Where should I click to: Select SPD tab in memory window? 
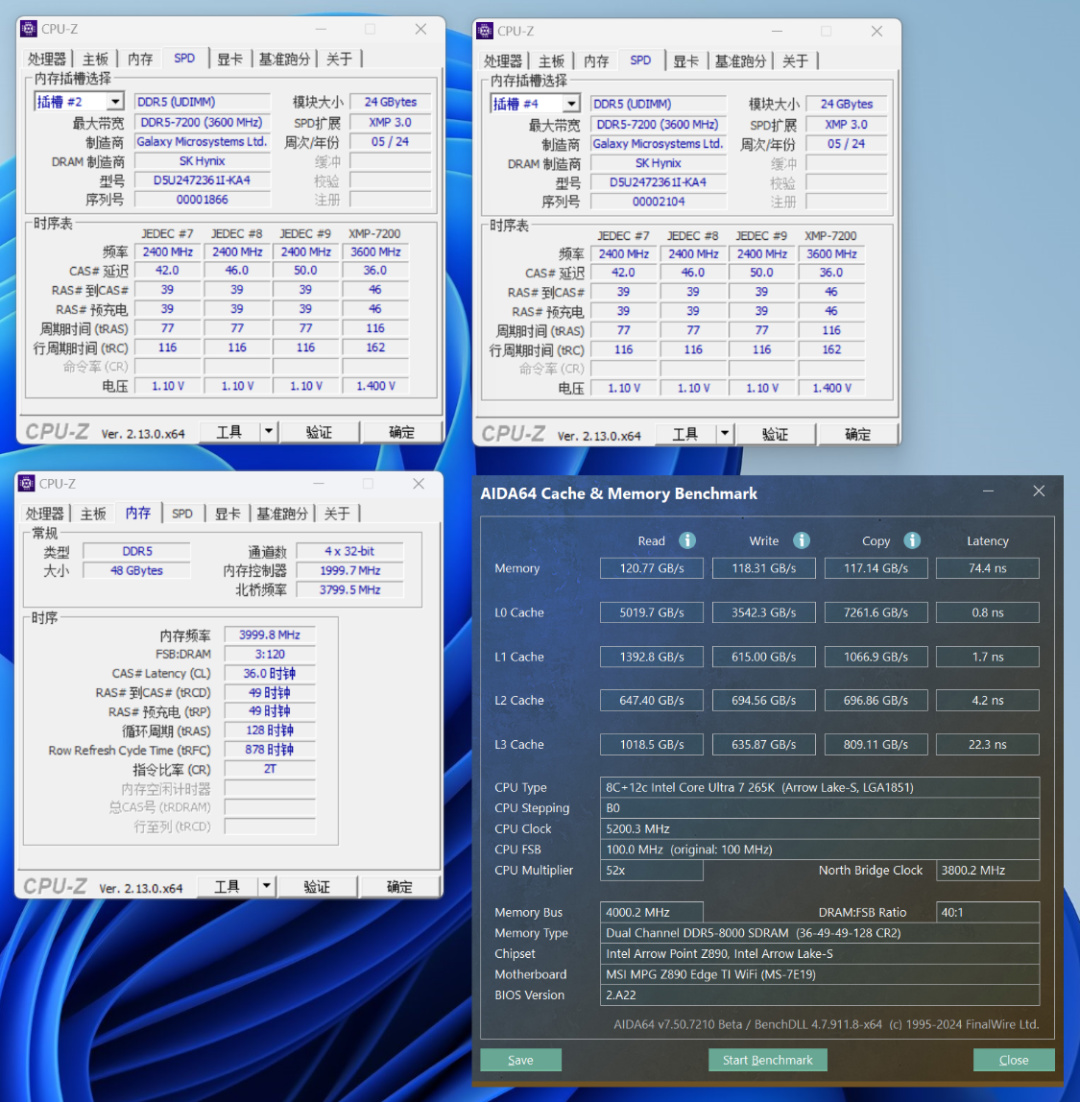tap(182, 514)
